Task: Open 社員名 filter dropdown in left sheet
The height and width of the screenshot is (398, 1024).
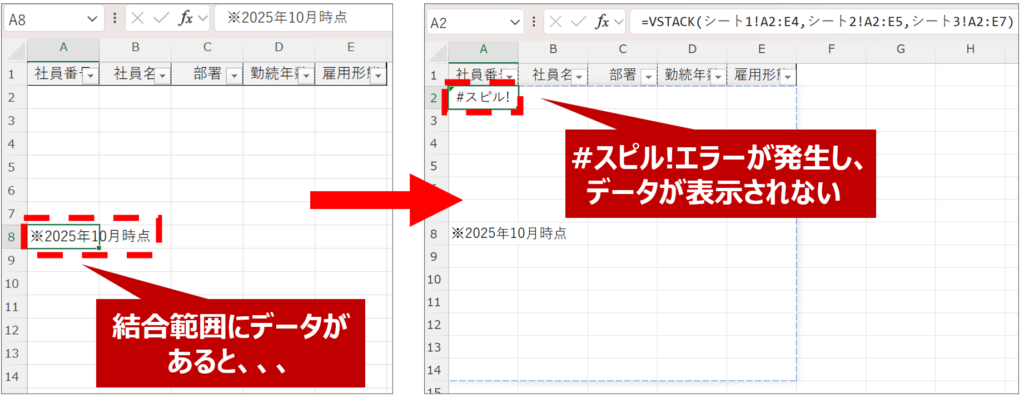Action: [162, 76]
